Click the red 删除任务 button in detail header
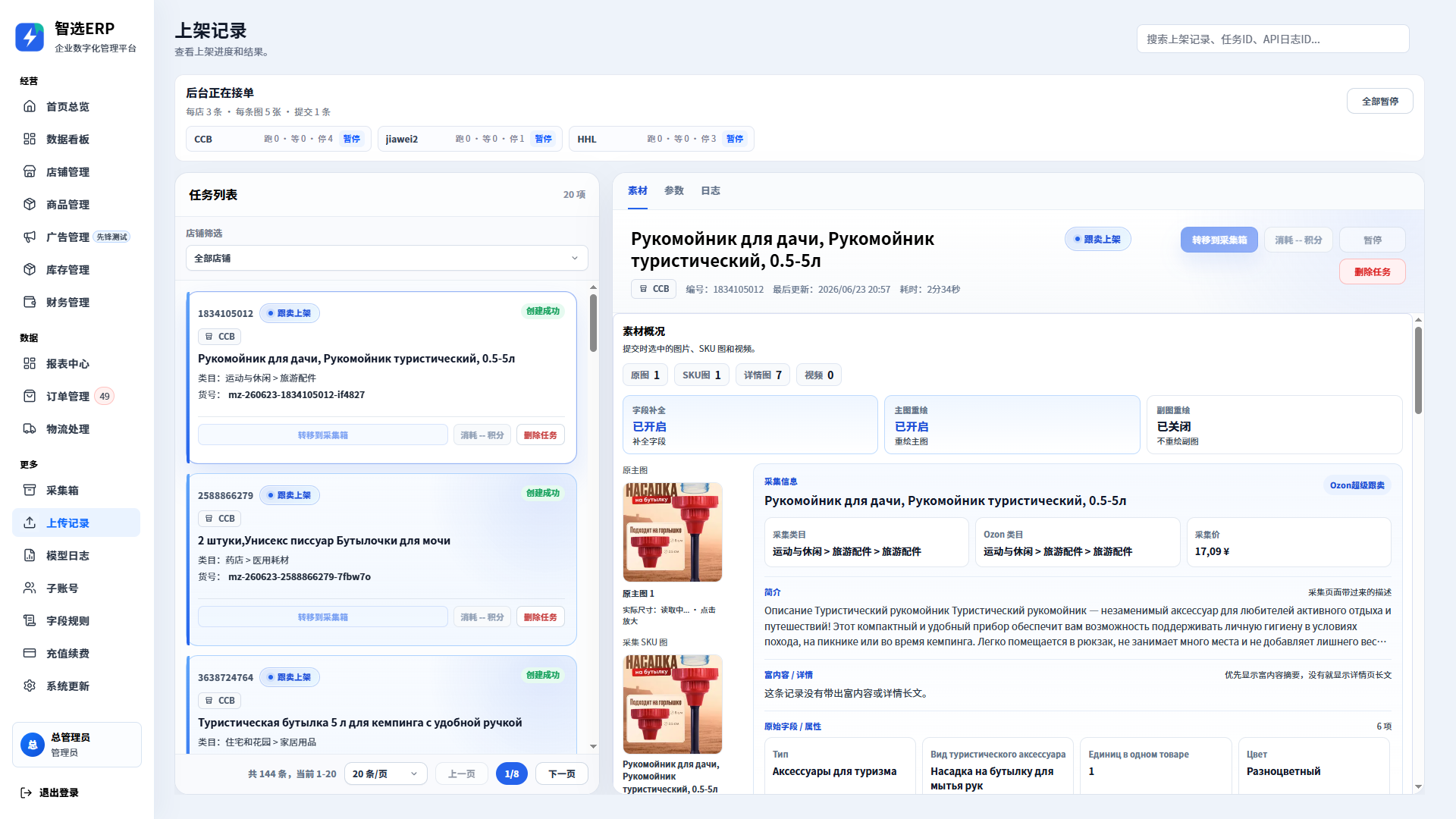The height and width of the screenshot is (819, 1456). pyautogui.click(x=1373, y=271)
